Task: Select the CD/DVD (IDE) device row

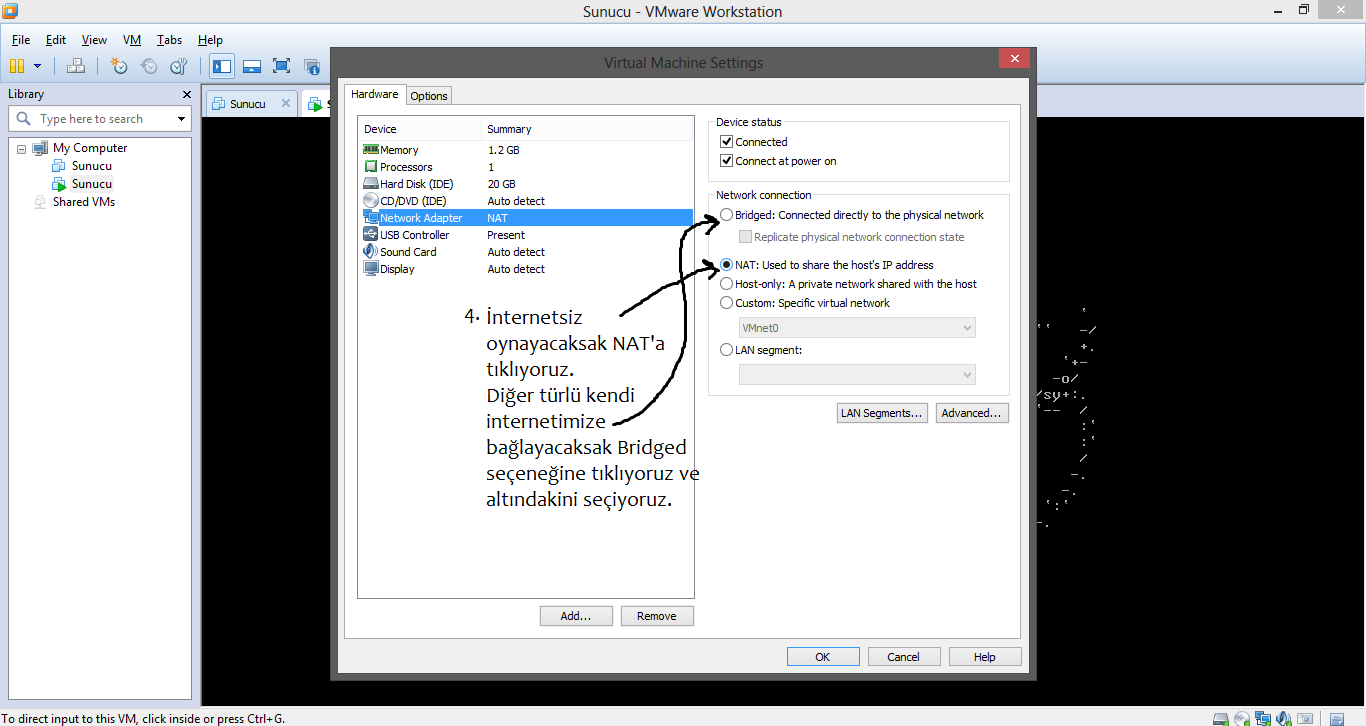Action: point(526,201)
